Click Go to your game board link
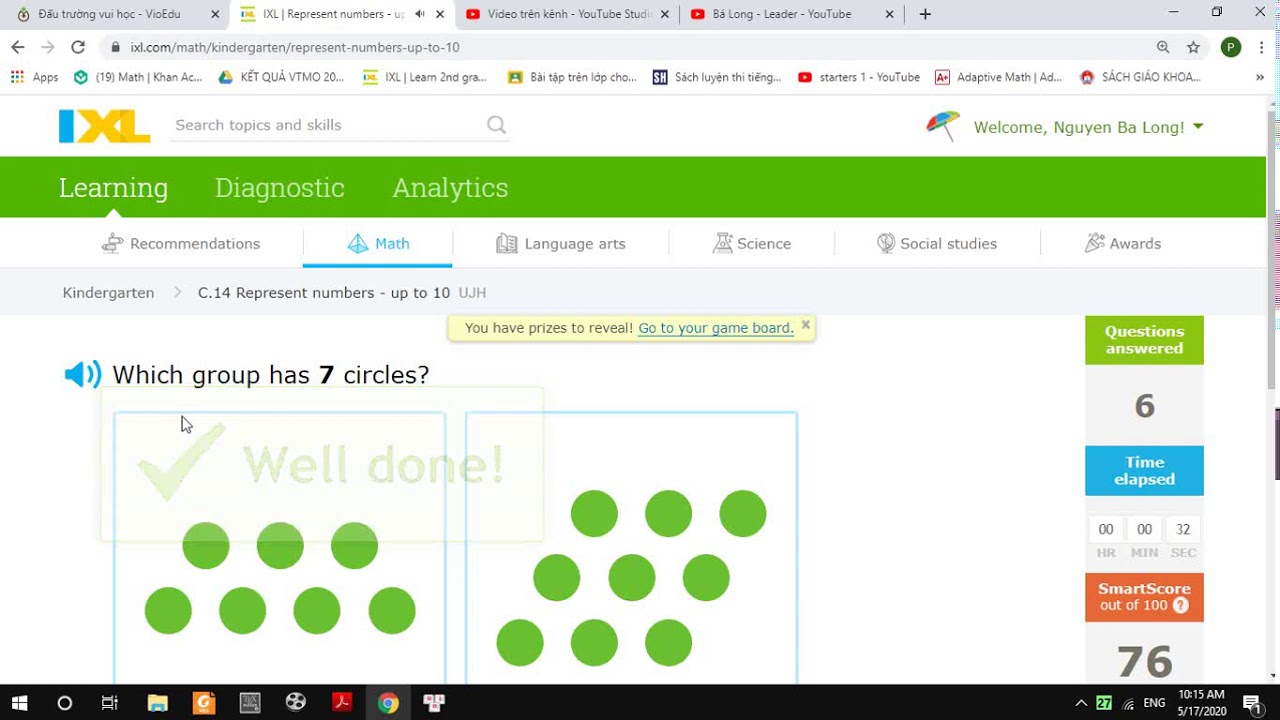This screenshot has width=1280, height=720. [x=716, y=328]
